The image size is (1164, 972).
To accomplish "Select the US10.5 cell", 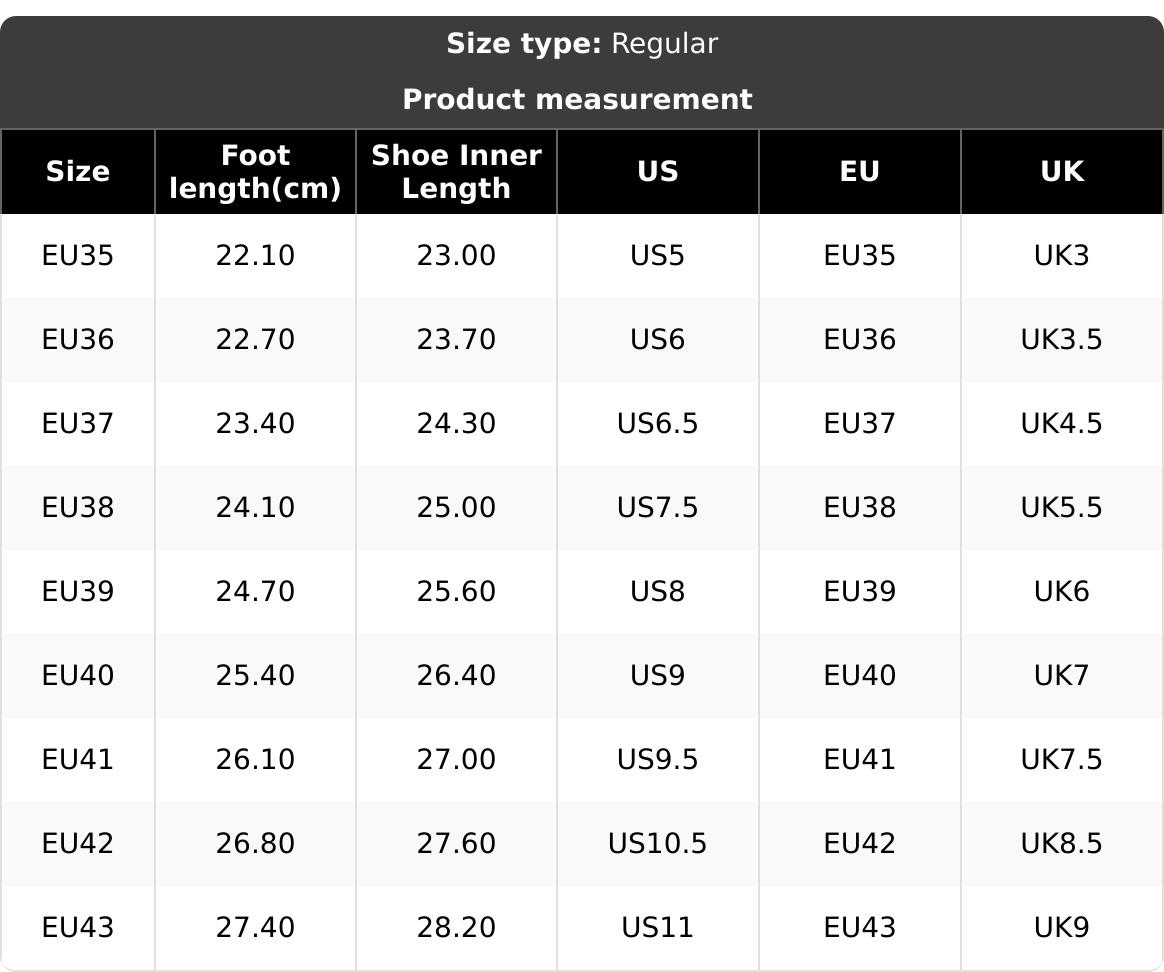I will coord(657,844).
